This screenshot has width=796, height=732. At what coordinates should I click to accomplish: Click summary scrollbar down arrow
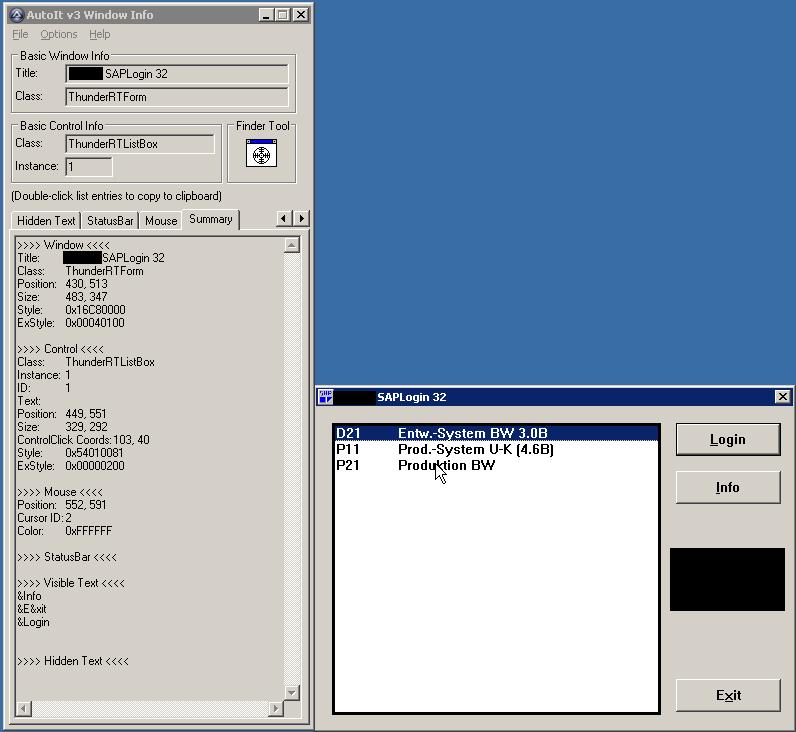(292, 692)
